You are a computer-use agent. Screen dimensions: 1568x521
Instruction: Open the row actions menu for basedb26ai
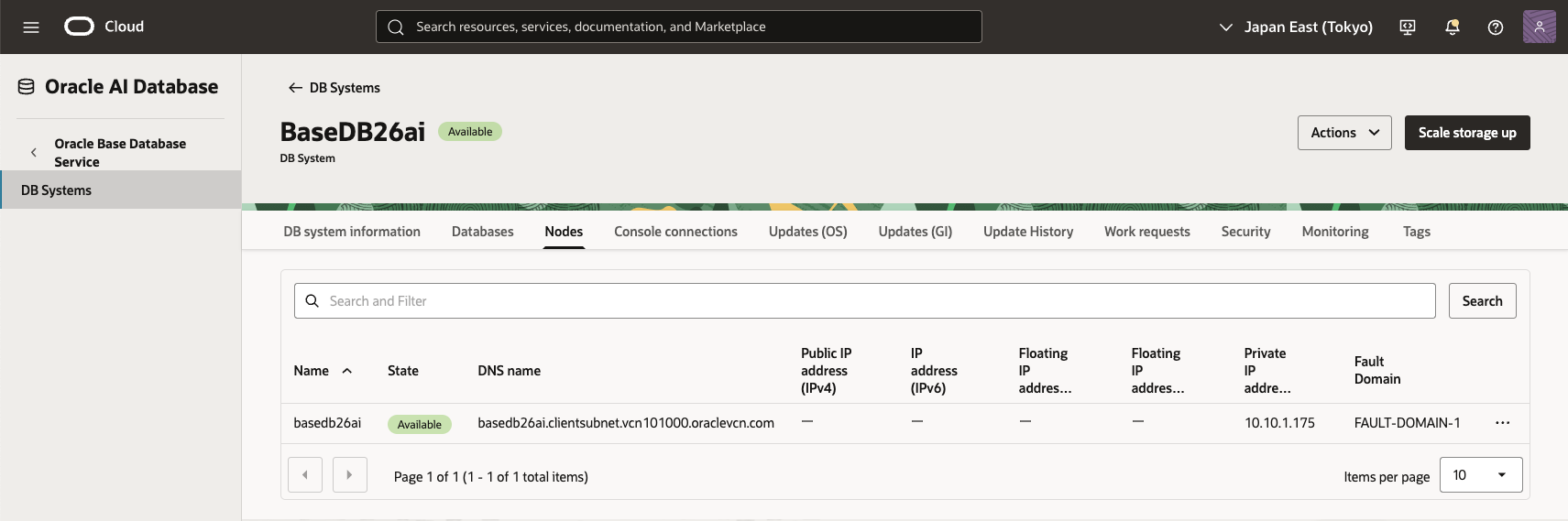(1502, 423)
